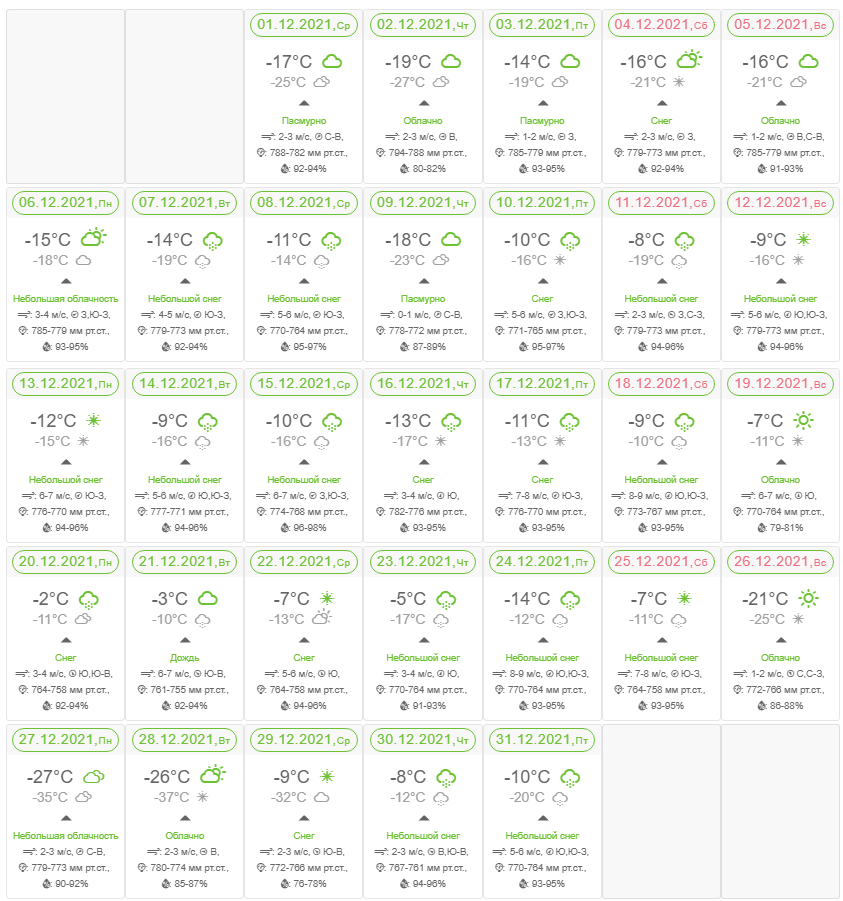Image resolution: width=843 pixels, height=901 pixels.
Task: Click wind icon in 06.12.2021 cell
Action: click(25, 315)
